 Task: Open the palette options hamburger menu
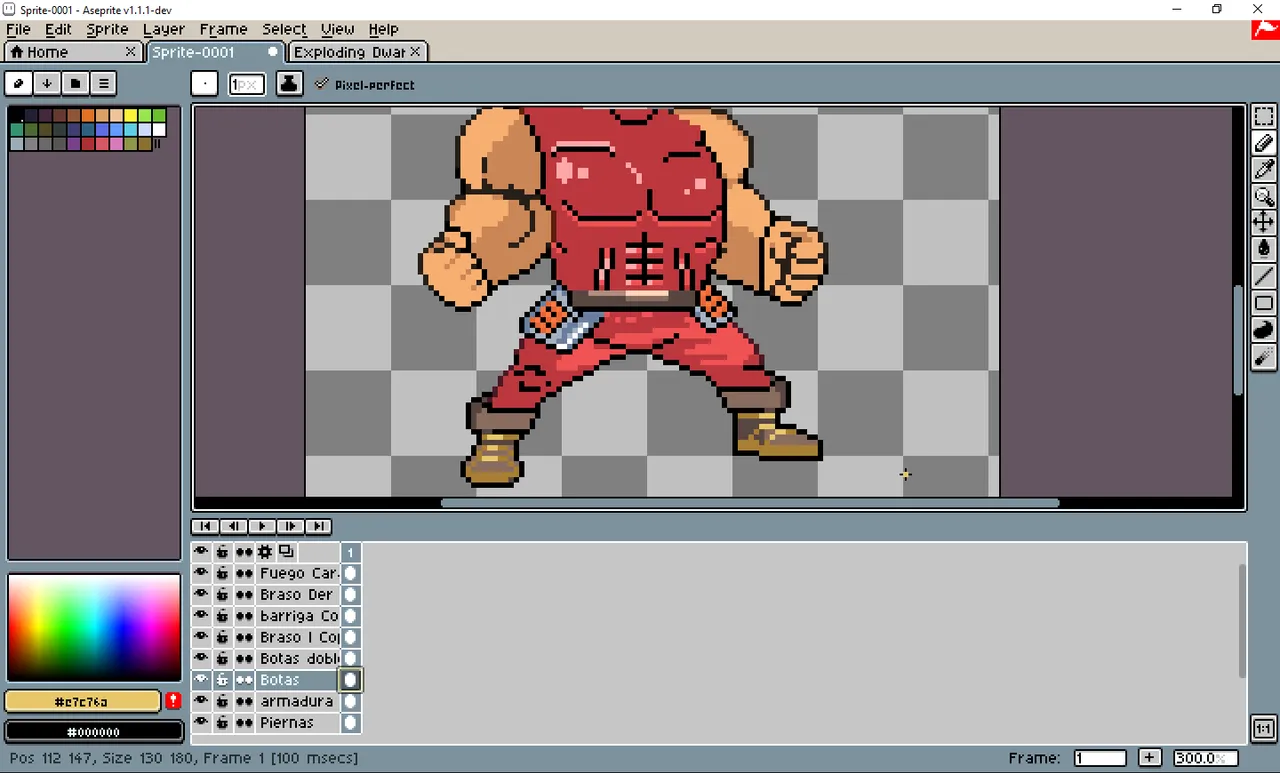coord(103,83)
